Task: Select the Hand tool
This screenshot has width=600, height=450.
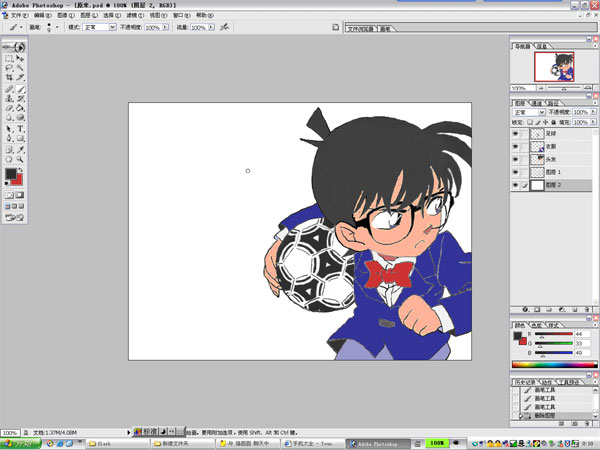Action: [x=9, y=159]
